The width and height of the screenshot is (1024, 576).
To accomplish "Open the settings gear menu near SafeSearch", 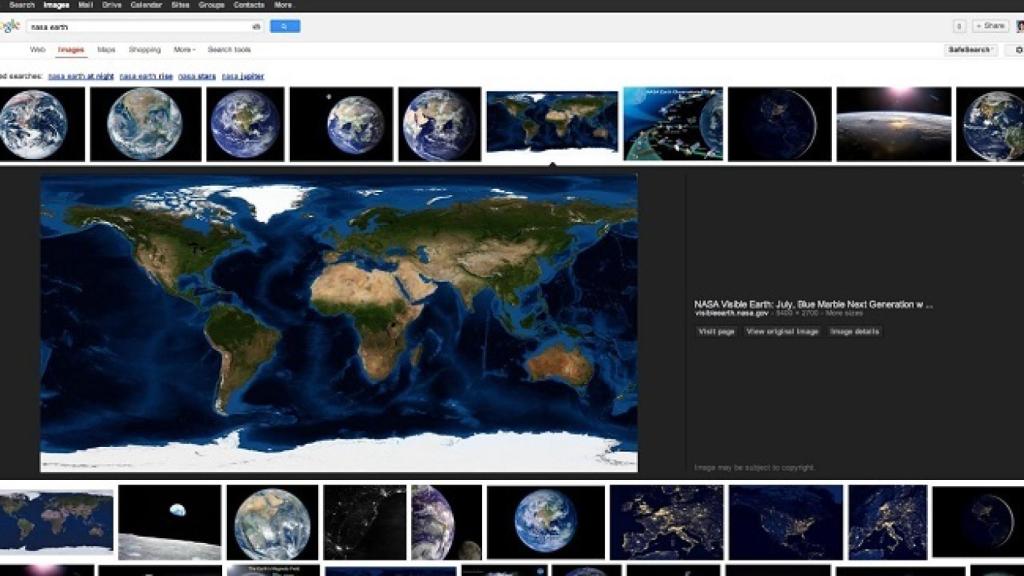I will [x=1018, y=49].
